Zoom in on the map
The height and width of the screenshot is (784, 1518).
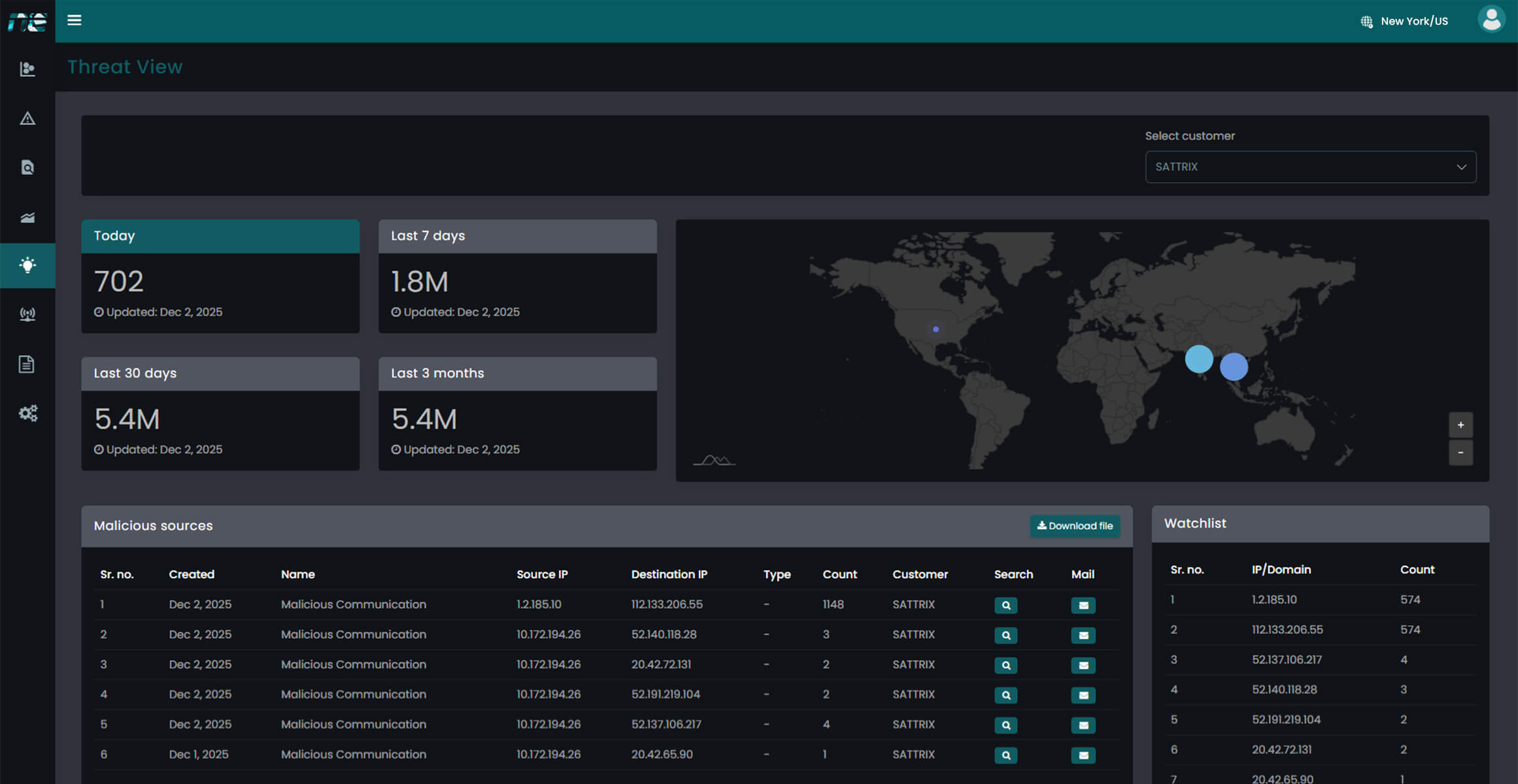coord(1460,425)
